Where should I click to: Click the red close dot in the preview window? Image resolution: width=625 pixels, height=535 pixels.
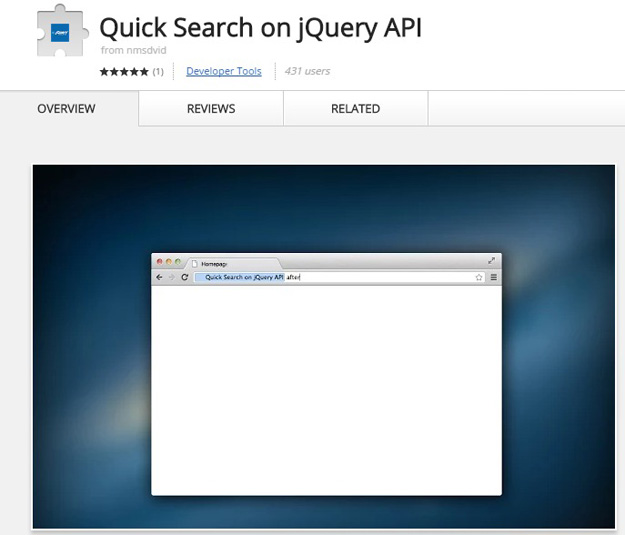(159, 262)
